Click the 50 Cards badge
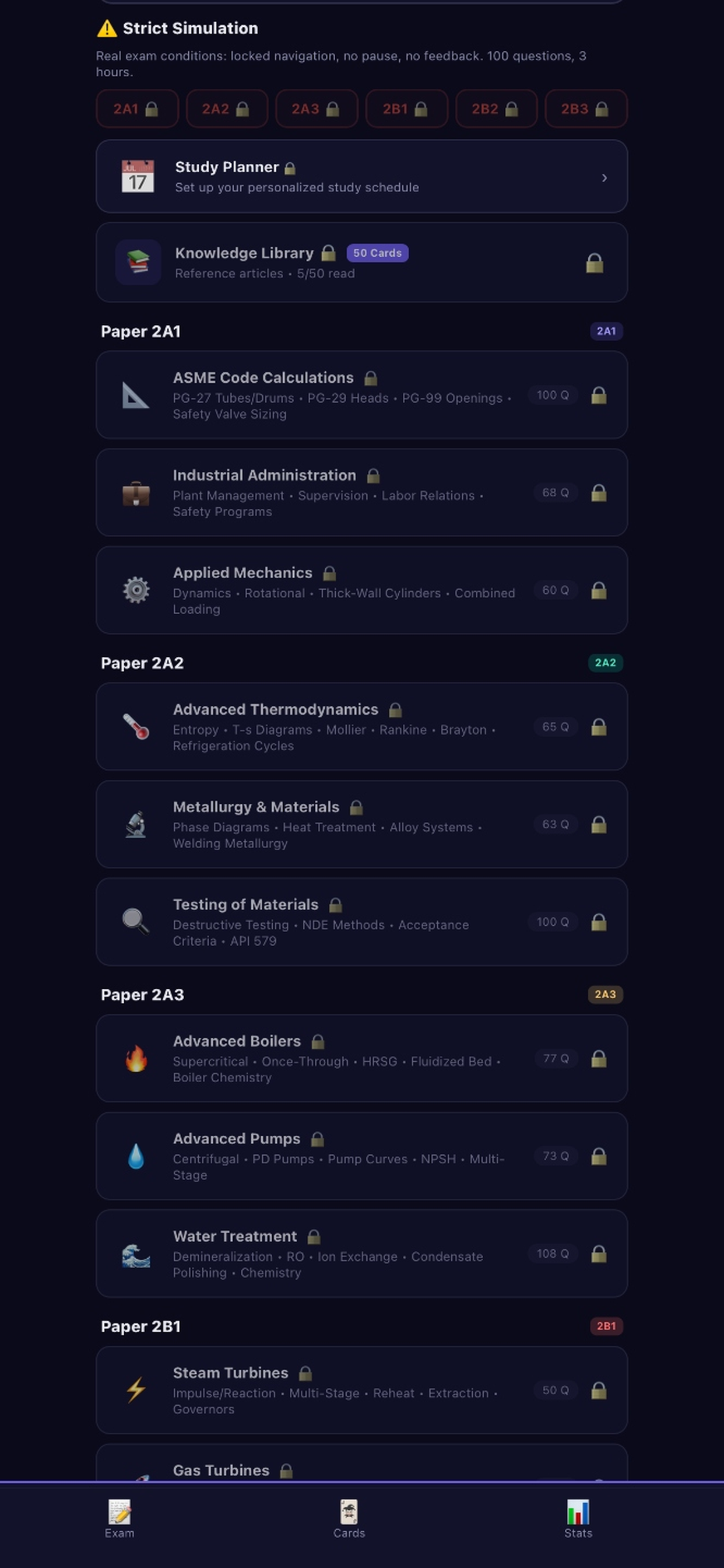 pyautogui.click(x=377, y=253)
